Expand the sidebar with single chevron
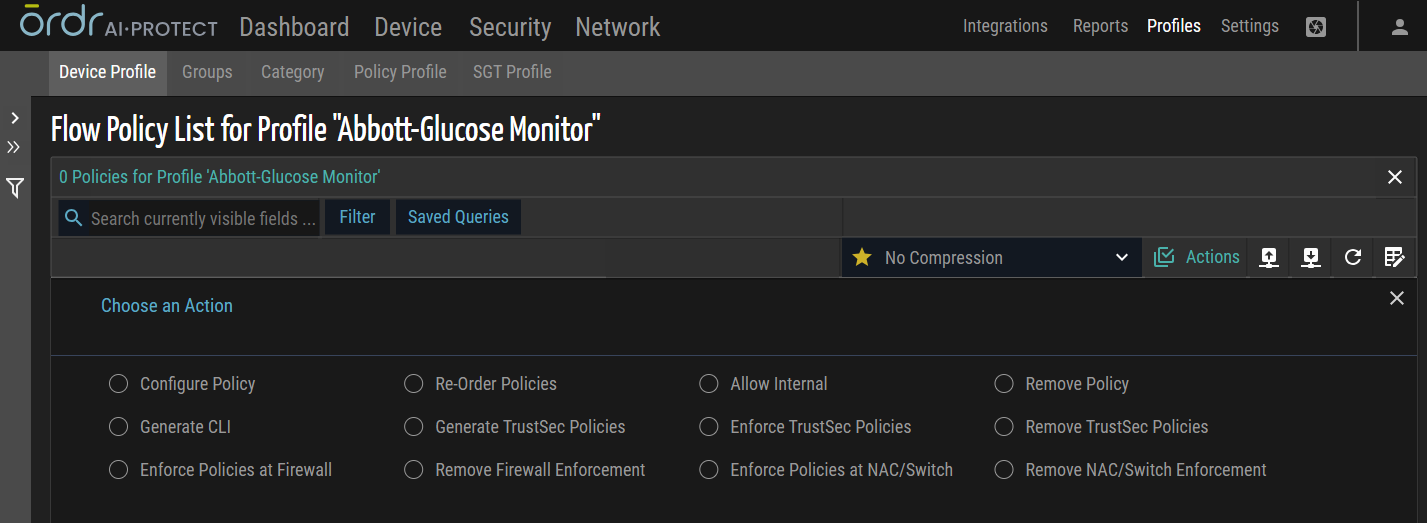Image resolution: width=1427 pixels, height=523 pixels. pos(15,118)
